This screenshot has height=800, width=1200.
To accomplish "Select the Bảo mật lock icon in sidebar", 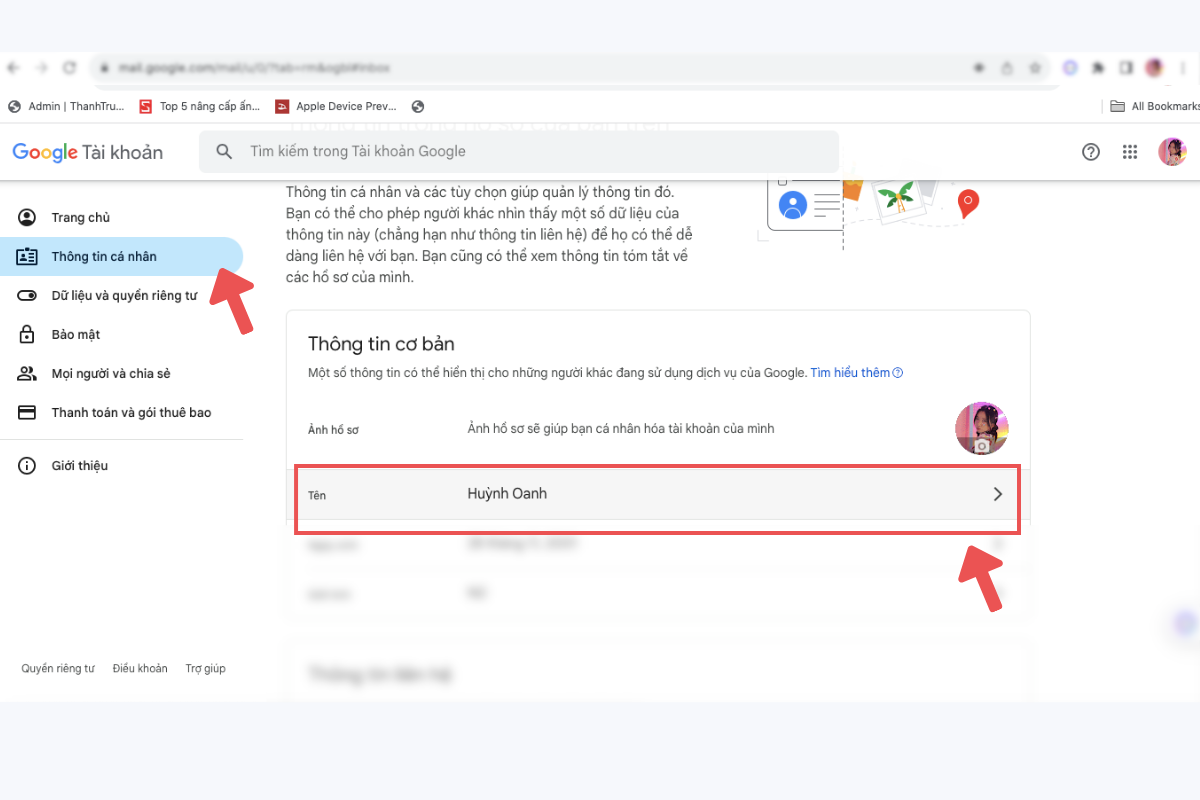I will 28,334.
